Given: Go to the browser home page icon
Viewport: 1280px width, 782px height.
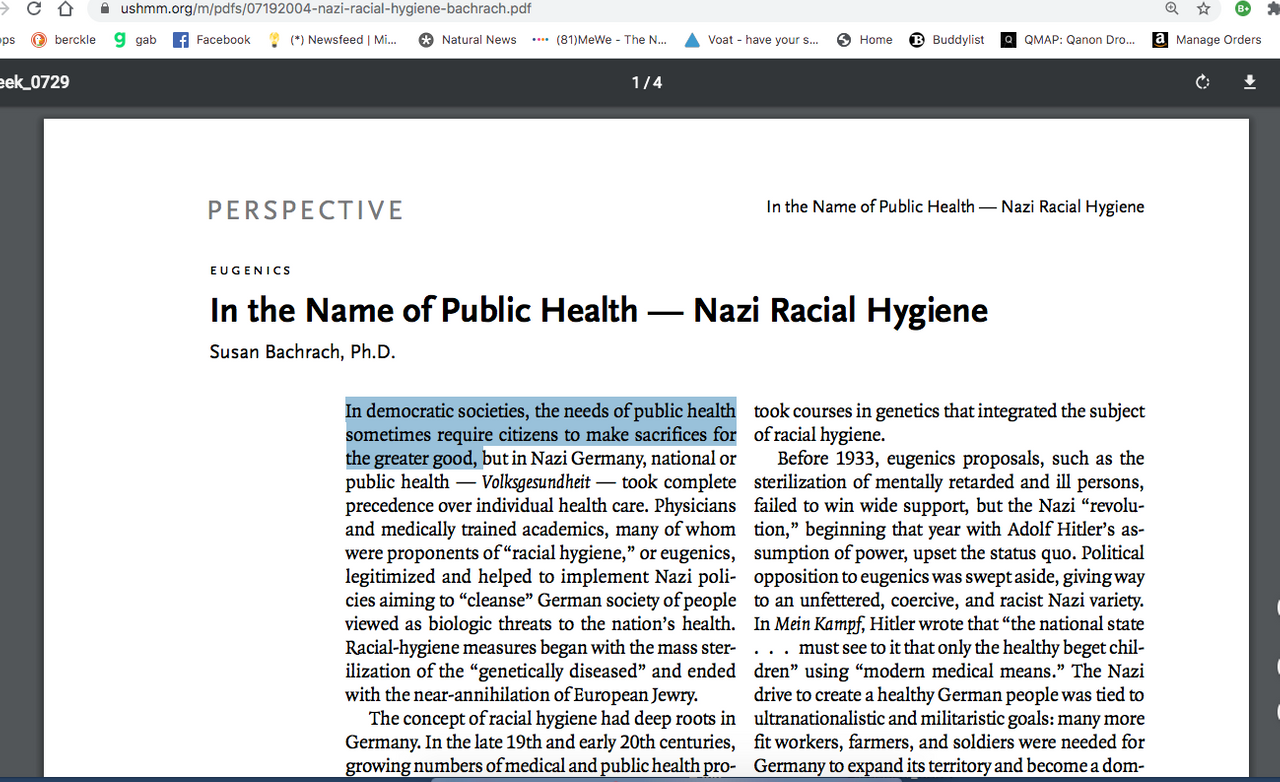Looking at the screenshot, I should click(x=66, y=9).
